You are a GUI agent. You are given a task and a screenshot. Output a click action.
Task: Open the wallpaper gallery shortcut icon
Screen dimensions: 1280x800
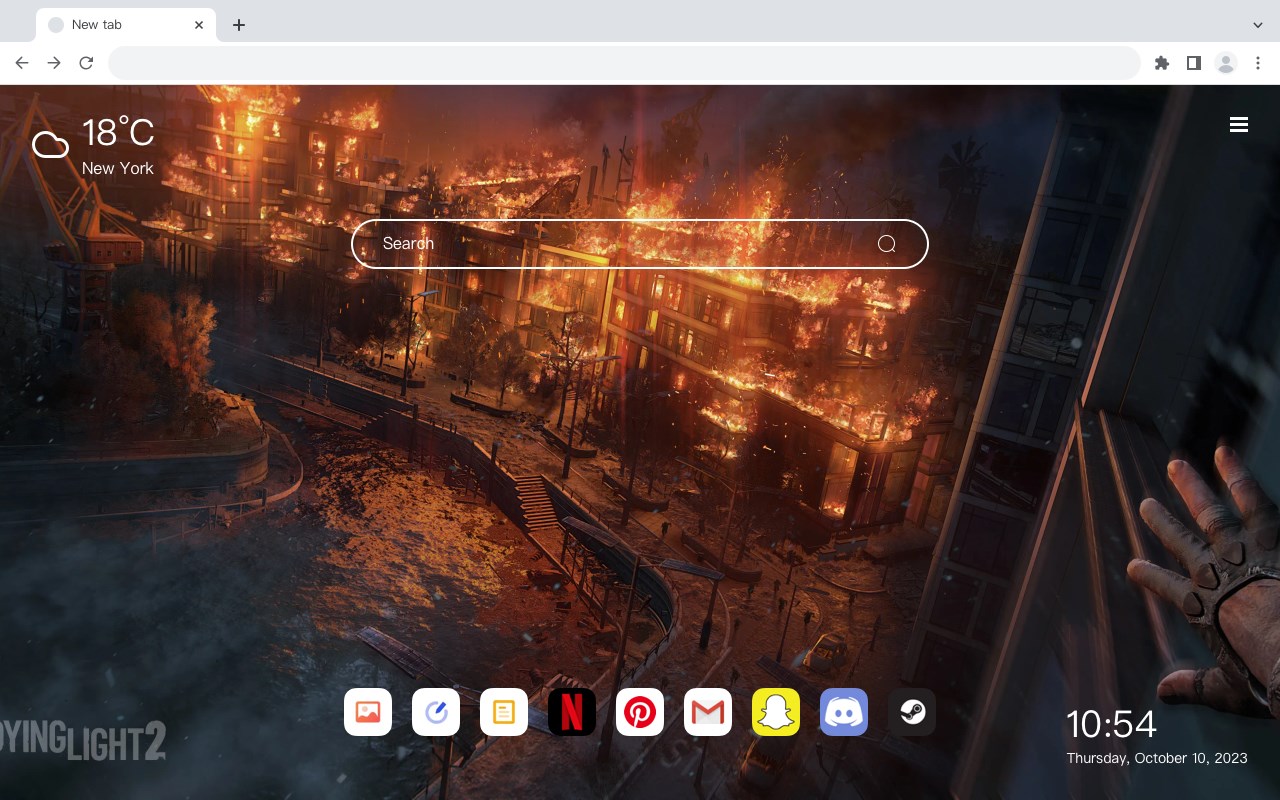click(368, 712)
